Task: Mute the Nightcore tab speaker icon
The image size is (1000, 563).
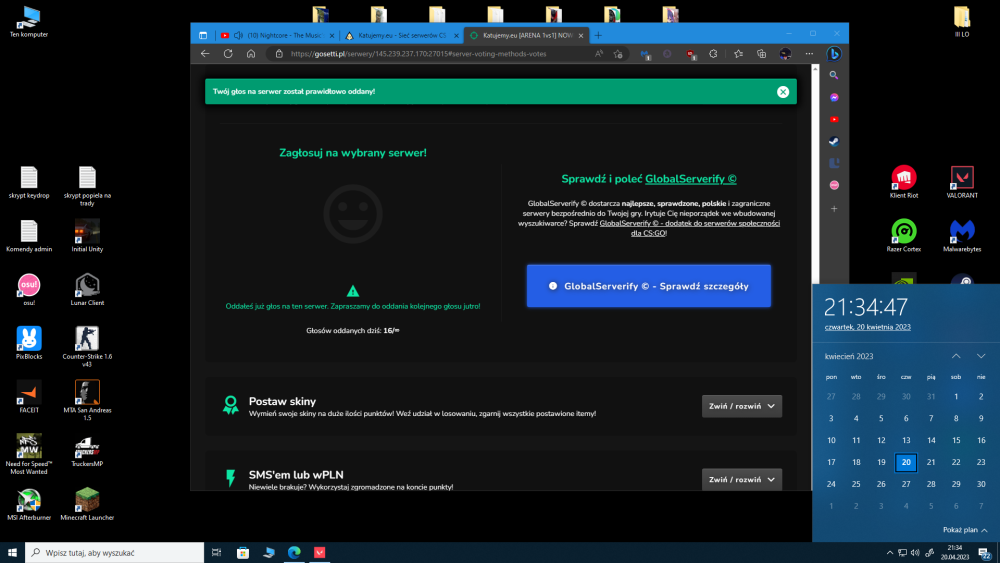Action: point(238,36)
